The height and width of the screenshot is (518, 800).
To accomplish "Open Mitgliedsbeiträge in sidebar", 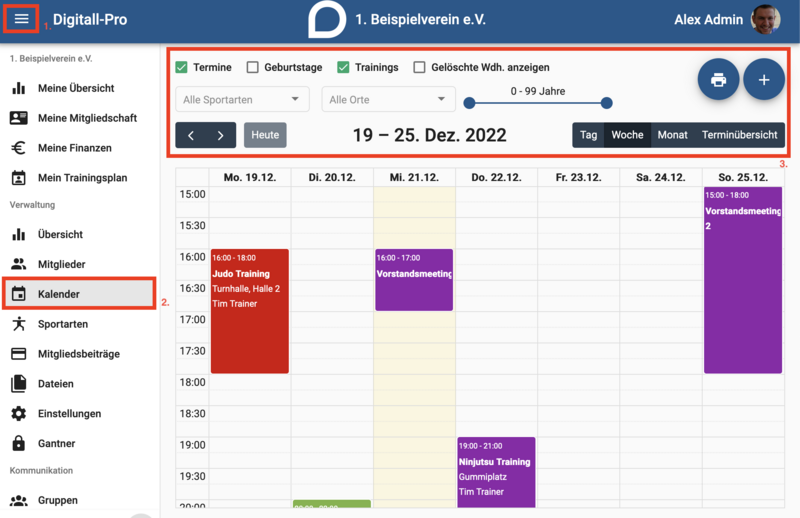I will [79, 354].
